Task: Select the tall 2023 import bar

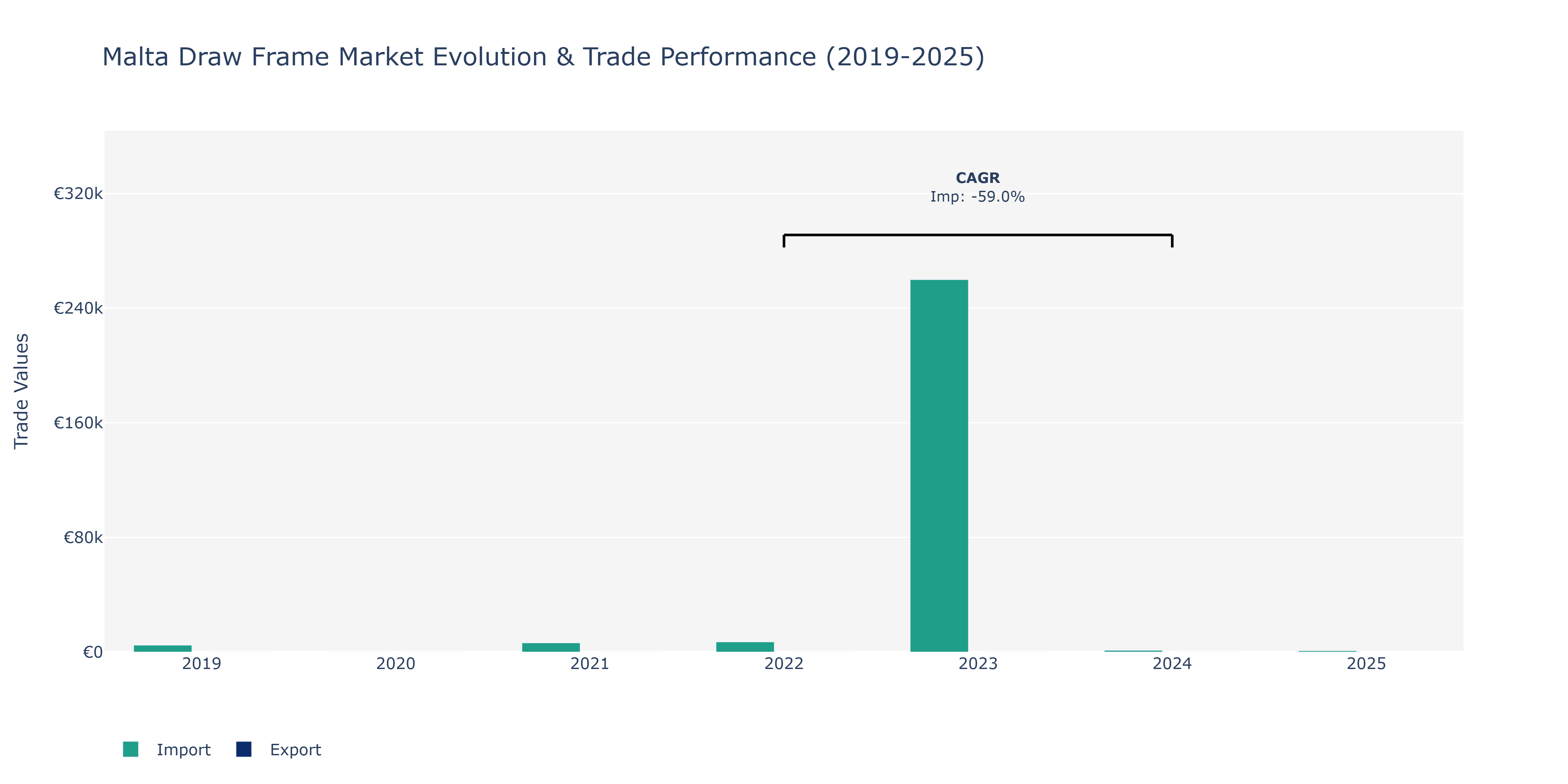Action: pos(939,465)
